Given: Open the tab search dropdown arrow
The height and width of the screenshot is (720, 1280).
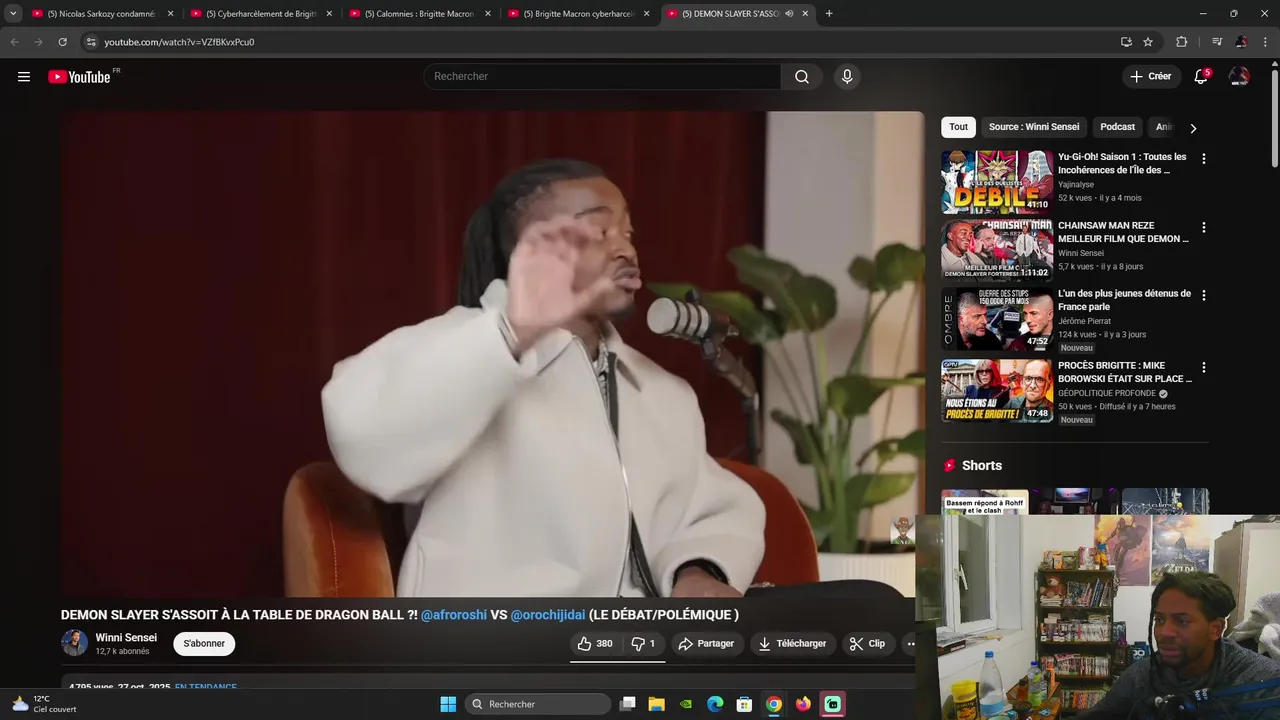Looking at the screenshot, I should tap(12, 14).
